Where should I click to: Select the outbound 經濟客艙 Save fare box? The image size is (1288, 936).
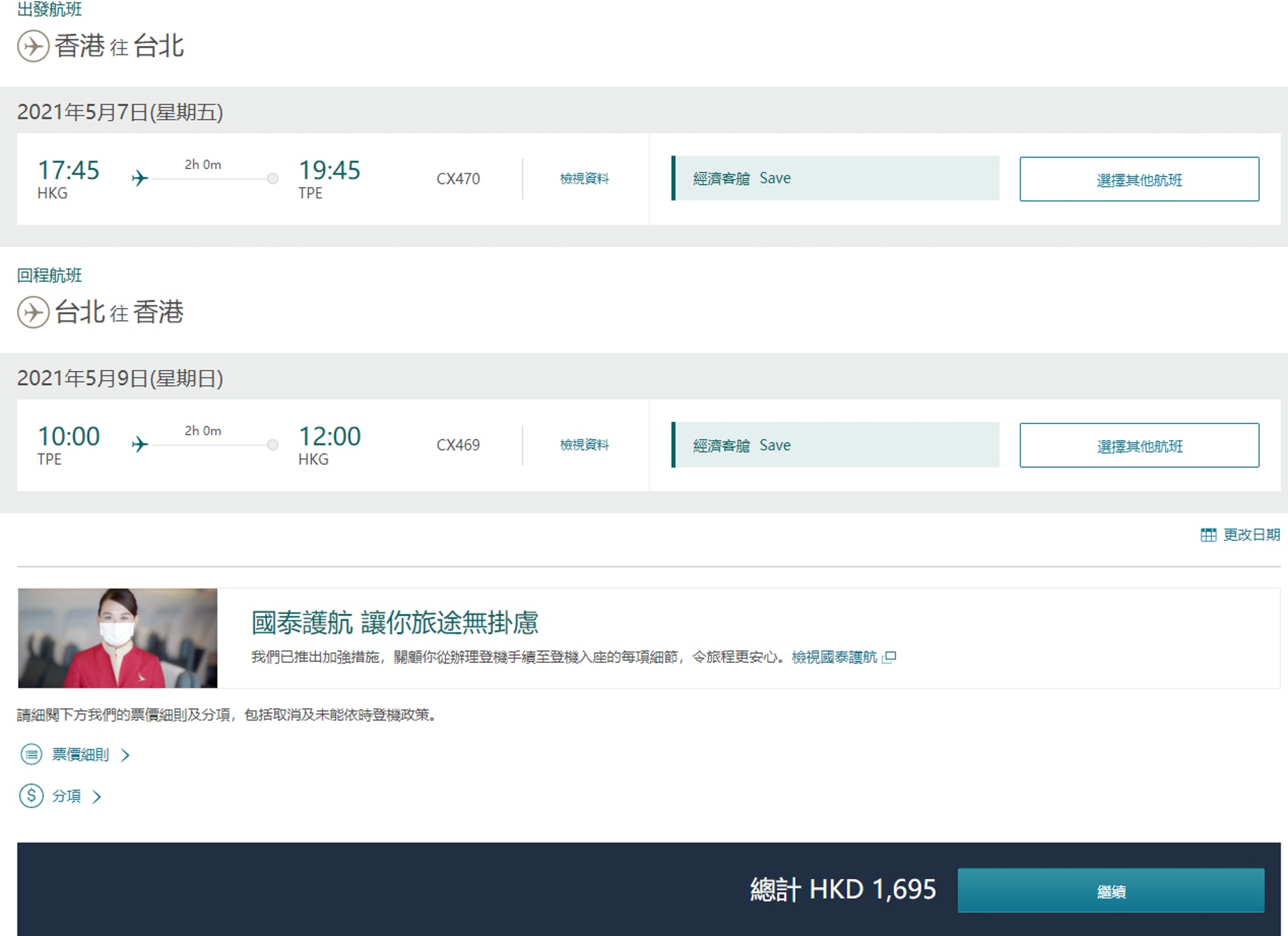click(x=835, y=178)
